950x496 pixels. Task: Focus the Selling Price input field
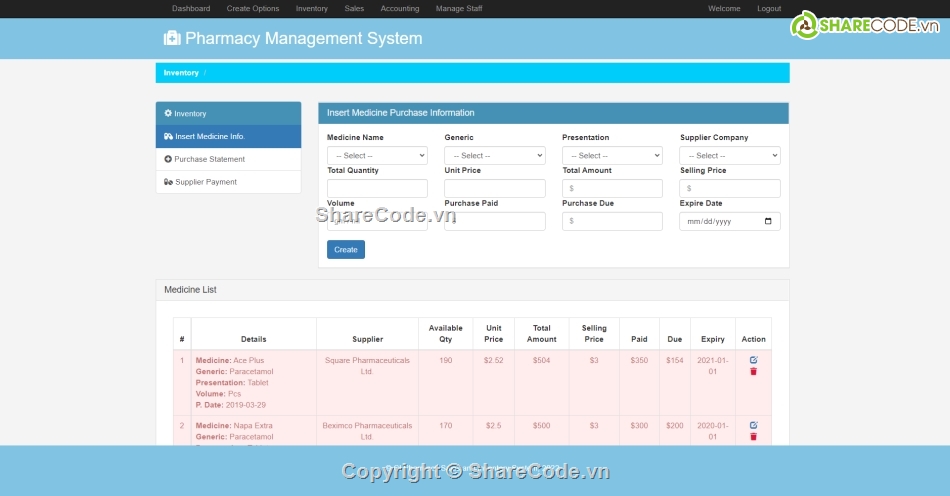pyautogui.click(x=730, y=188)
